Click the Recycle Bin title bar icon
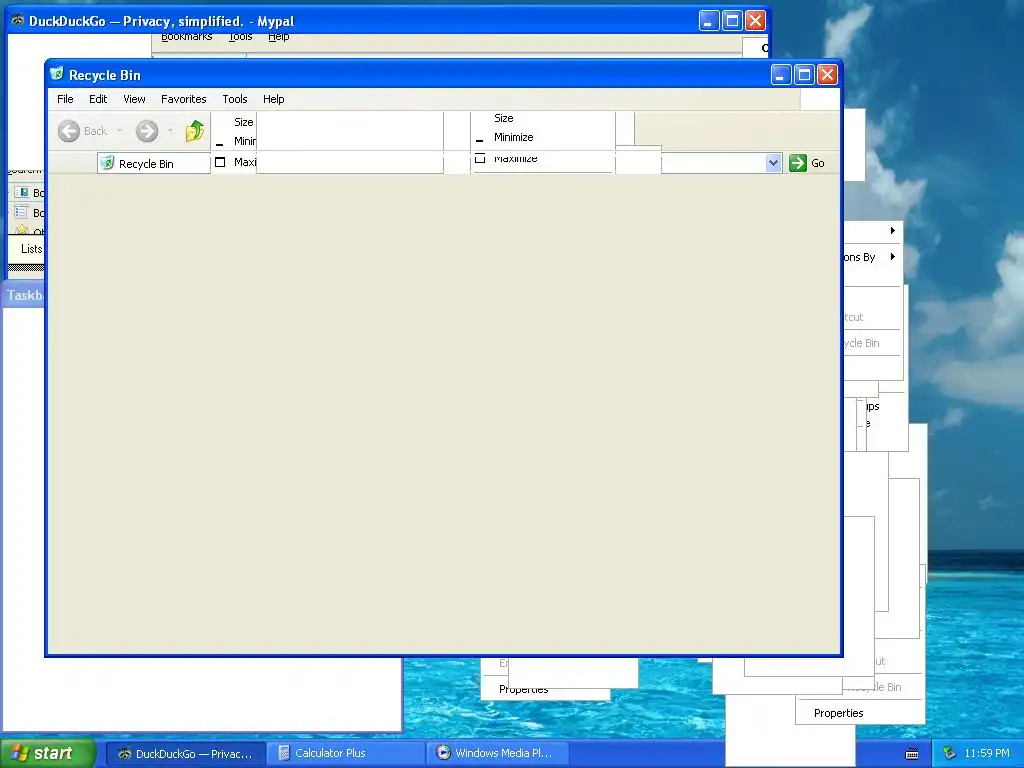The height and width of the screenshot is (768, 1024). click(x=57, y=74)
